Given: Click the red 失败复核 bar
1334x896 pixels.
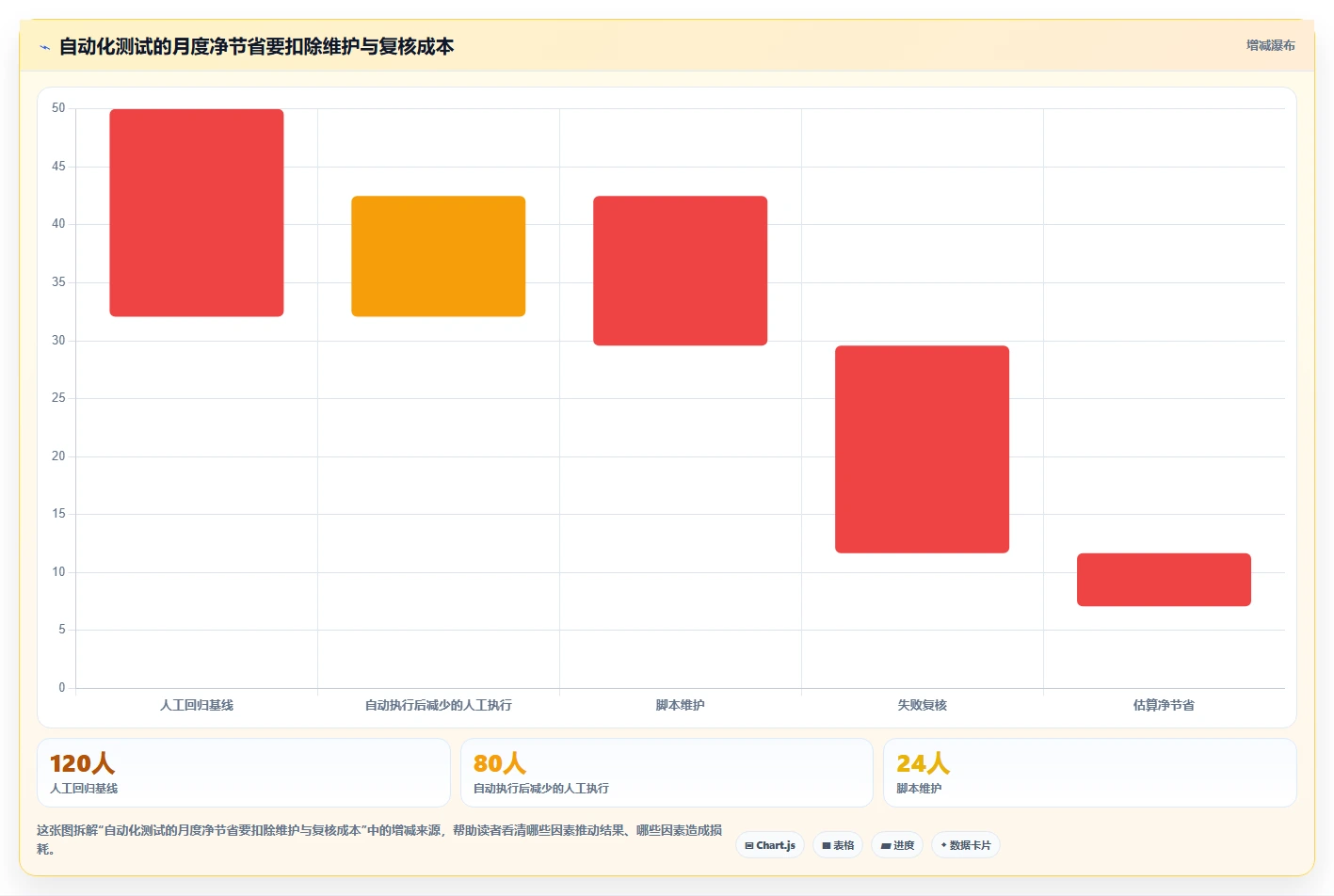Looking at the screenshot, I should (923, 449).
